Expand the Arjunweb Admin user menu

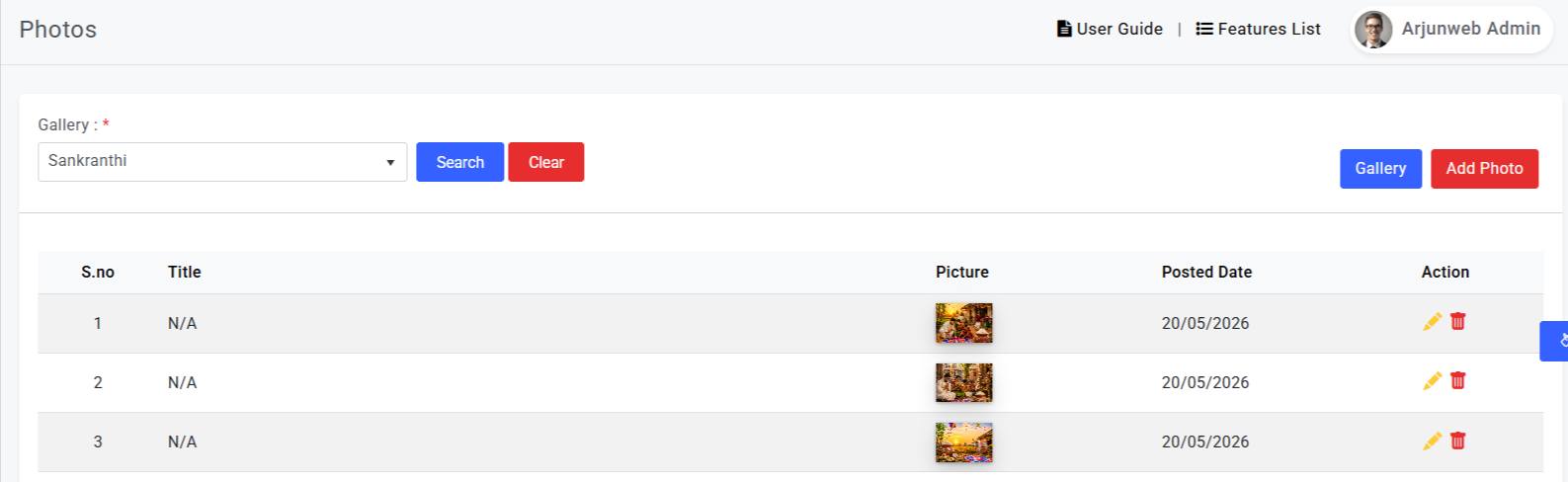coord(1451,30)
